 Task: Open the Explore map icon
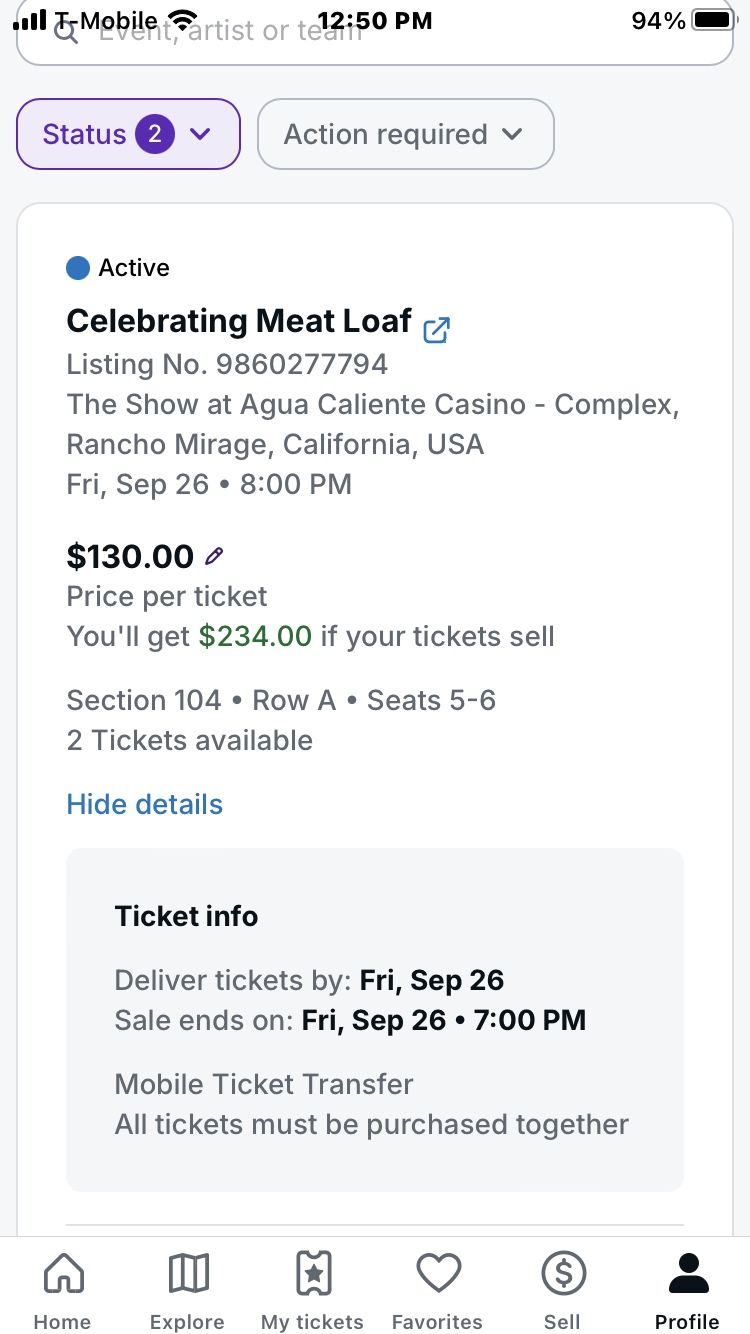(188, 1275)
